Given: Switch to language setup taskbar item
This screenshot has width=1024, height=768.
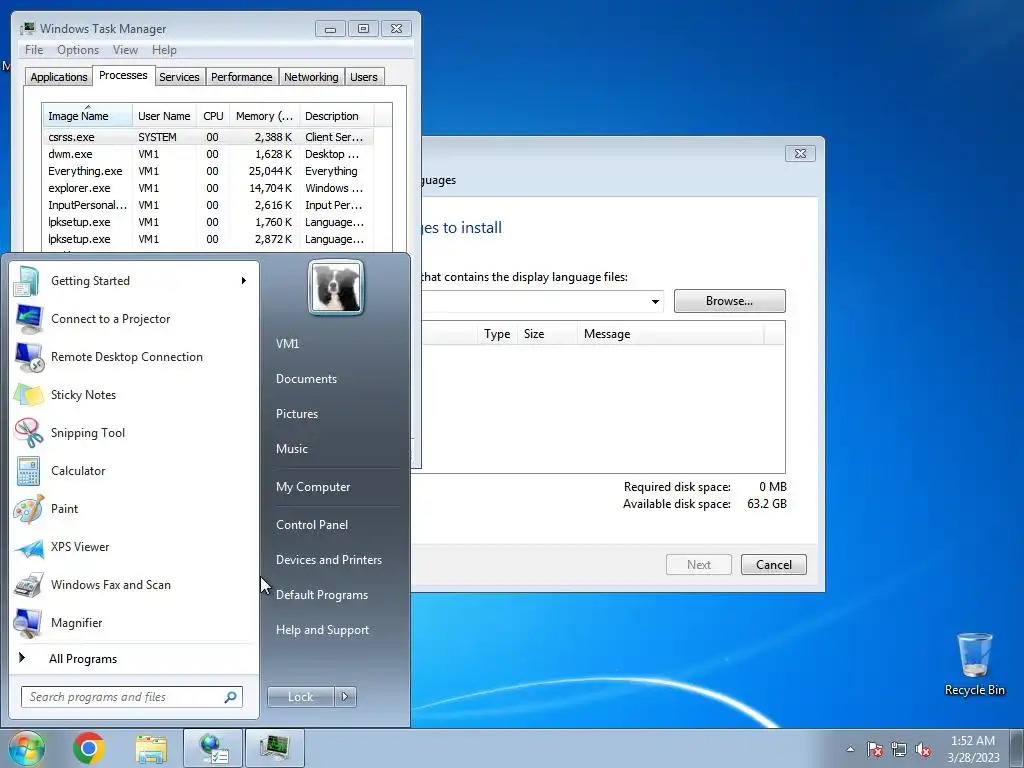Looking at the screenshot, I should point(213,748).
